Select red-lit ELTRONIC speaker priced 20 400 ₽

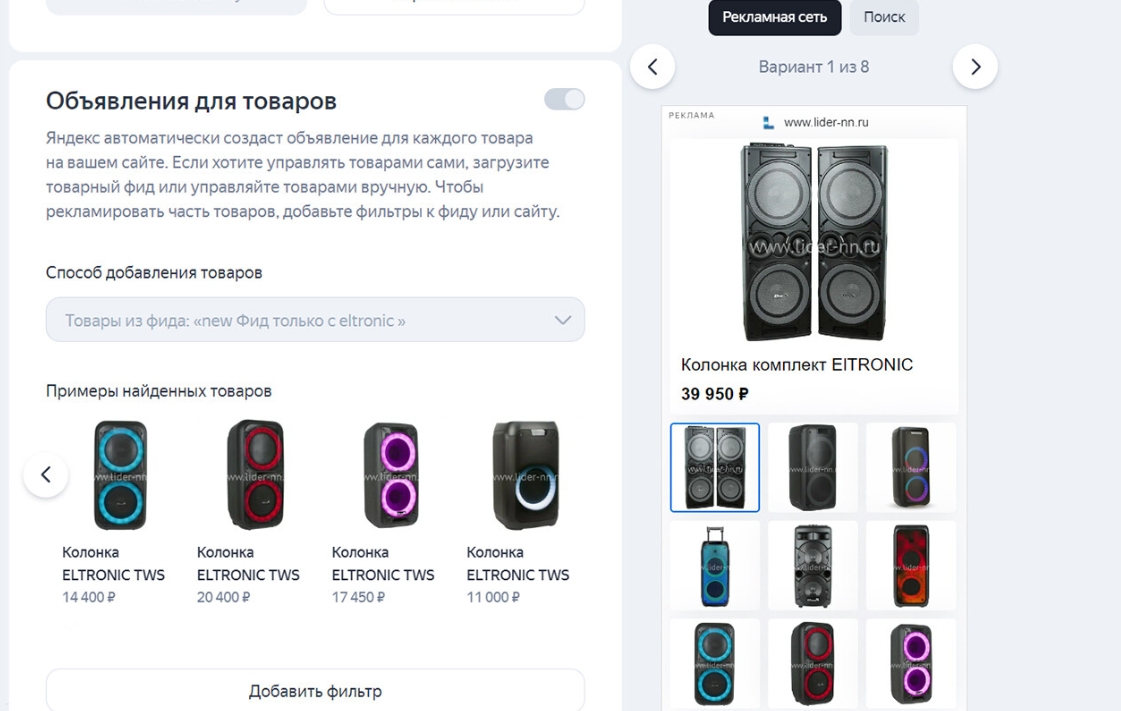tap(255, 475)
